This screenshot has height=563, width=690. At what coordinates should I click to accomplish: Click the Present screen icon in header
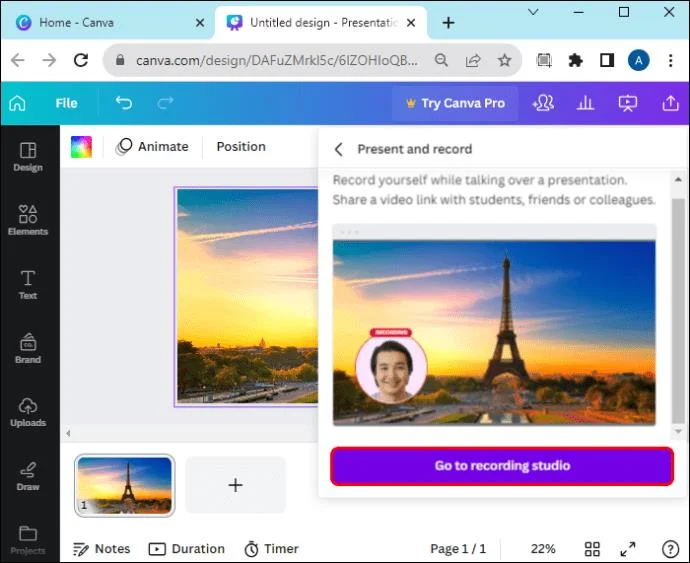click(628, 103)
